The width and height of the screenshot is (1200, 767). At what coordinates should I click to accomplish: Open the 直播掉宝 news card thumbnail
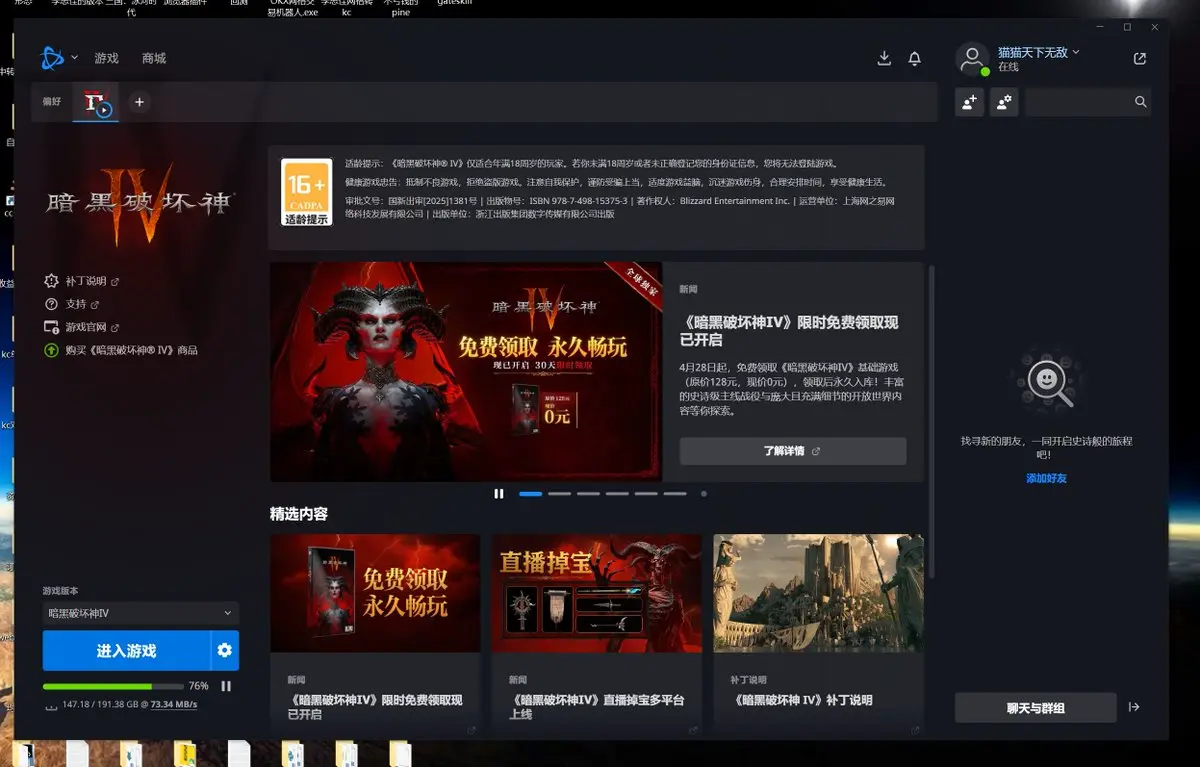click(597, 593)
